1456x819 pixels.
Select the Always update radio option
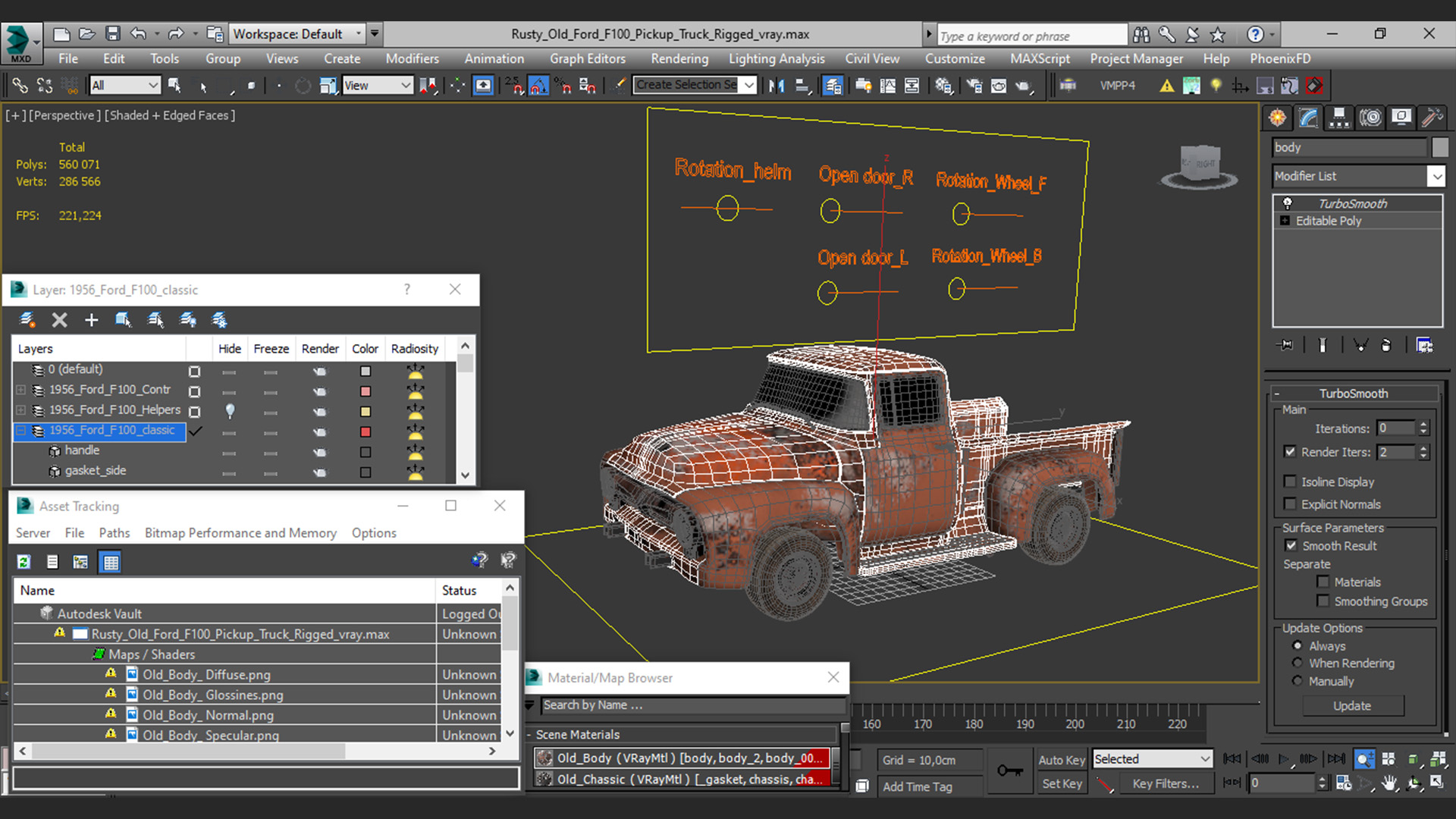coord(1298,645)
